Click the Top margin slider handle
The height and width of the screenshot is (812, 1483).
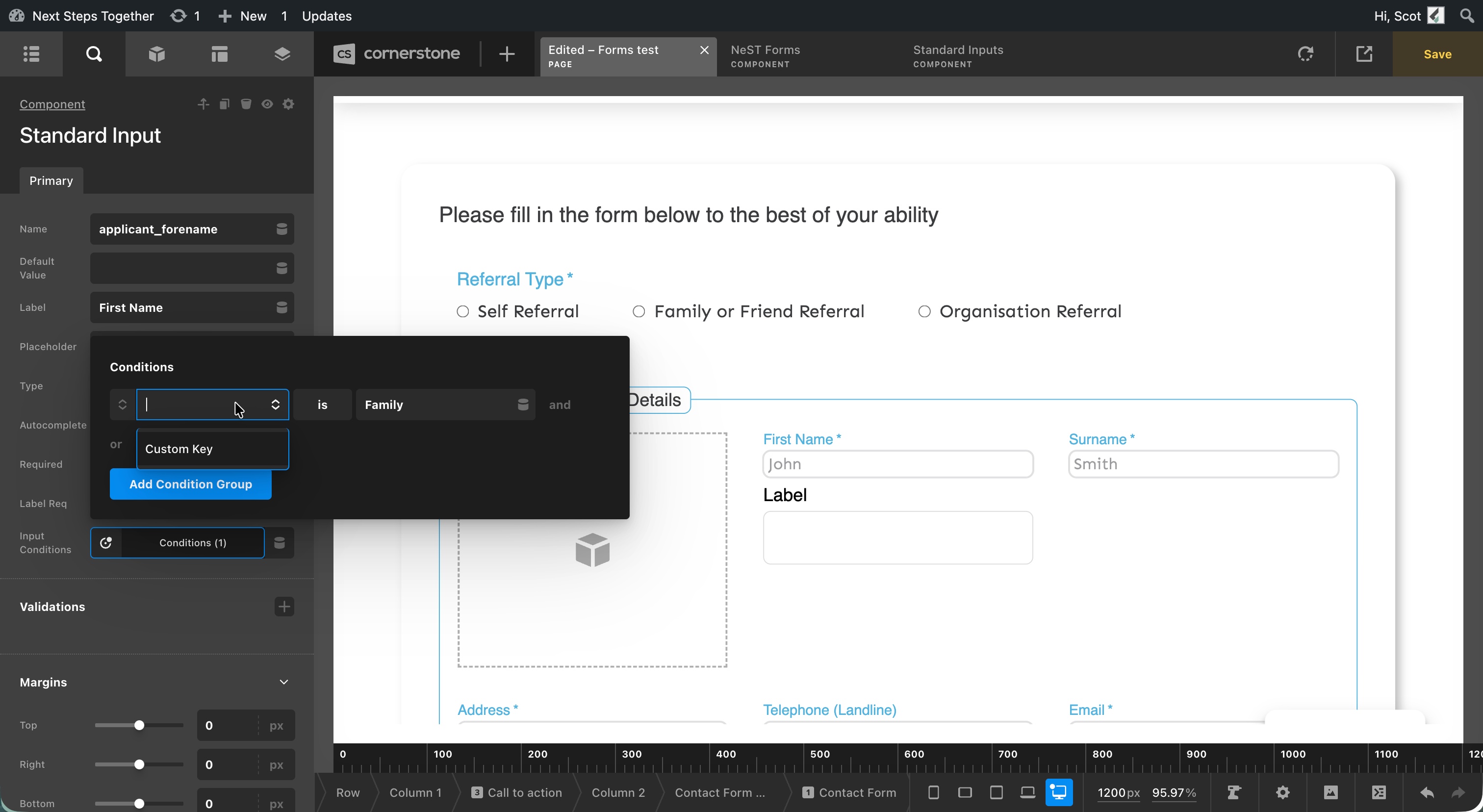click(139, 725)
